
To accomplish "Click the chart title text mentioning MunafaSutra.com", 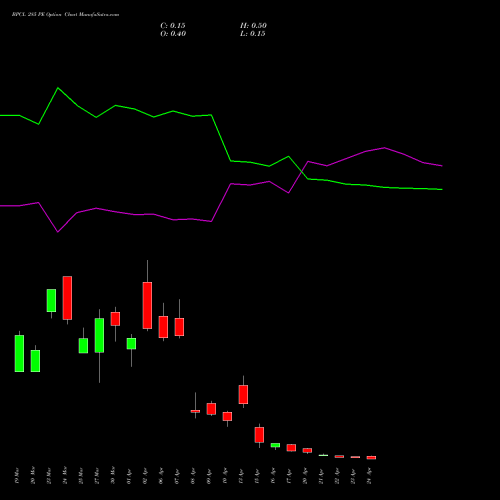I will 65,15.
